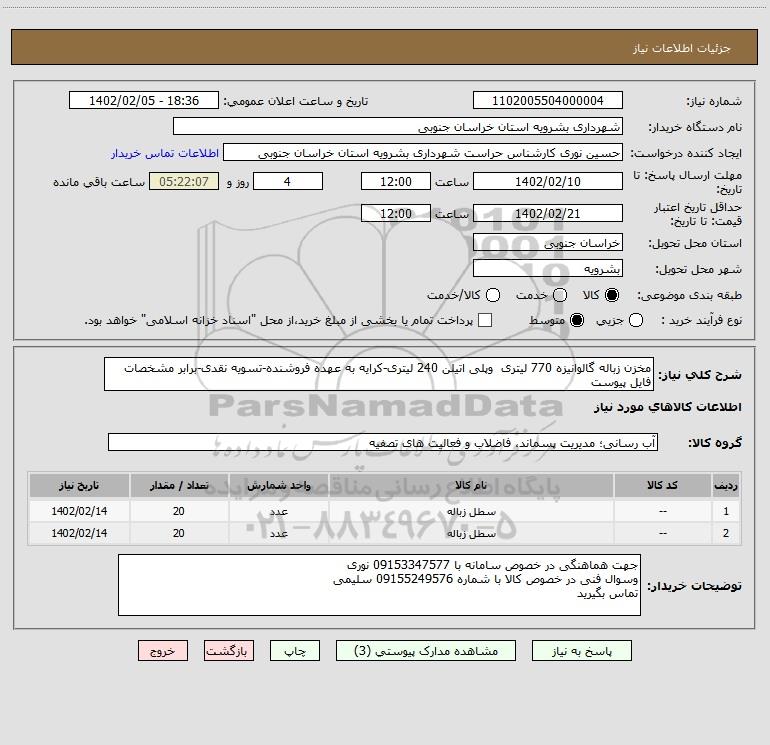Viewport: 770px width, 745px height.
Task: Click the شماره نیاز field 1102005504000004
Action: 548,101
